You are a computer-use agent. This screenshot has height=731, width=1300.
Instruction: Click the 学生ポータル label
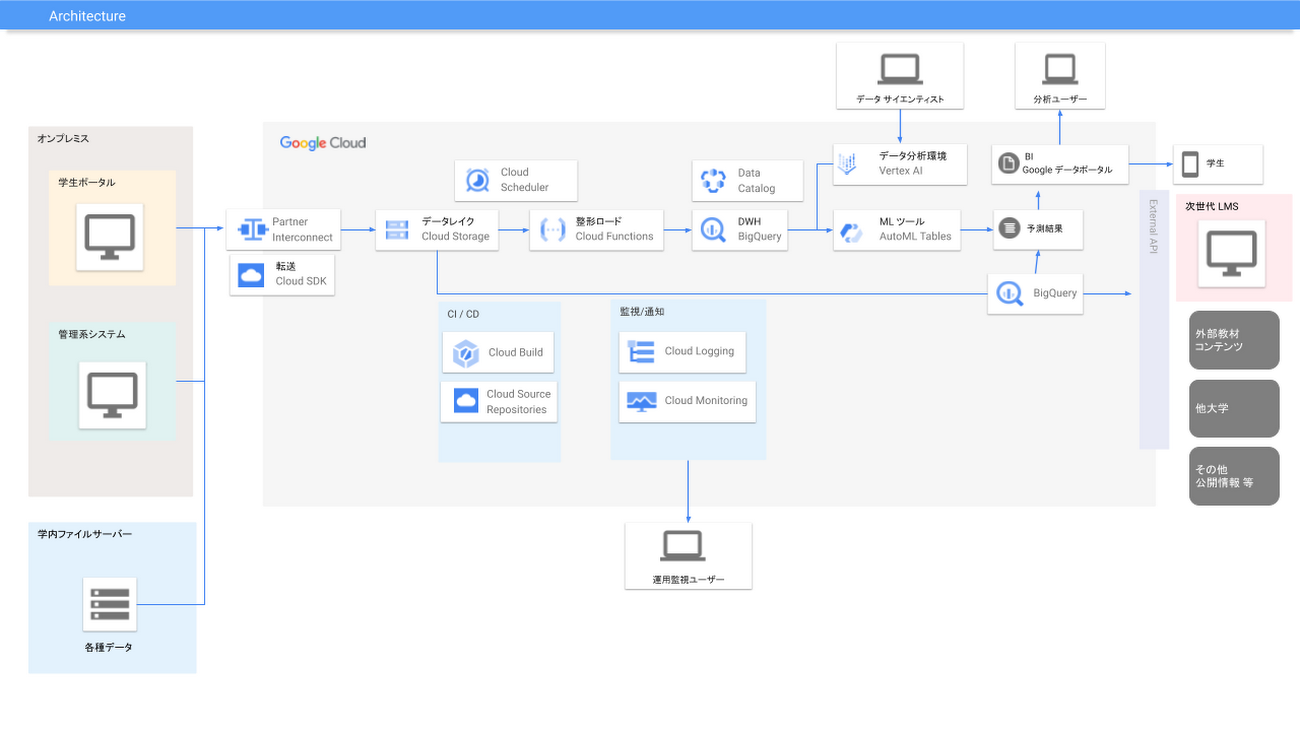(x=87, y=182)
